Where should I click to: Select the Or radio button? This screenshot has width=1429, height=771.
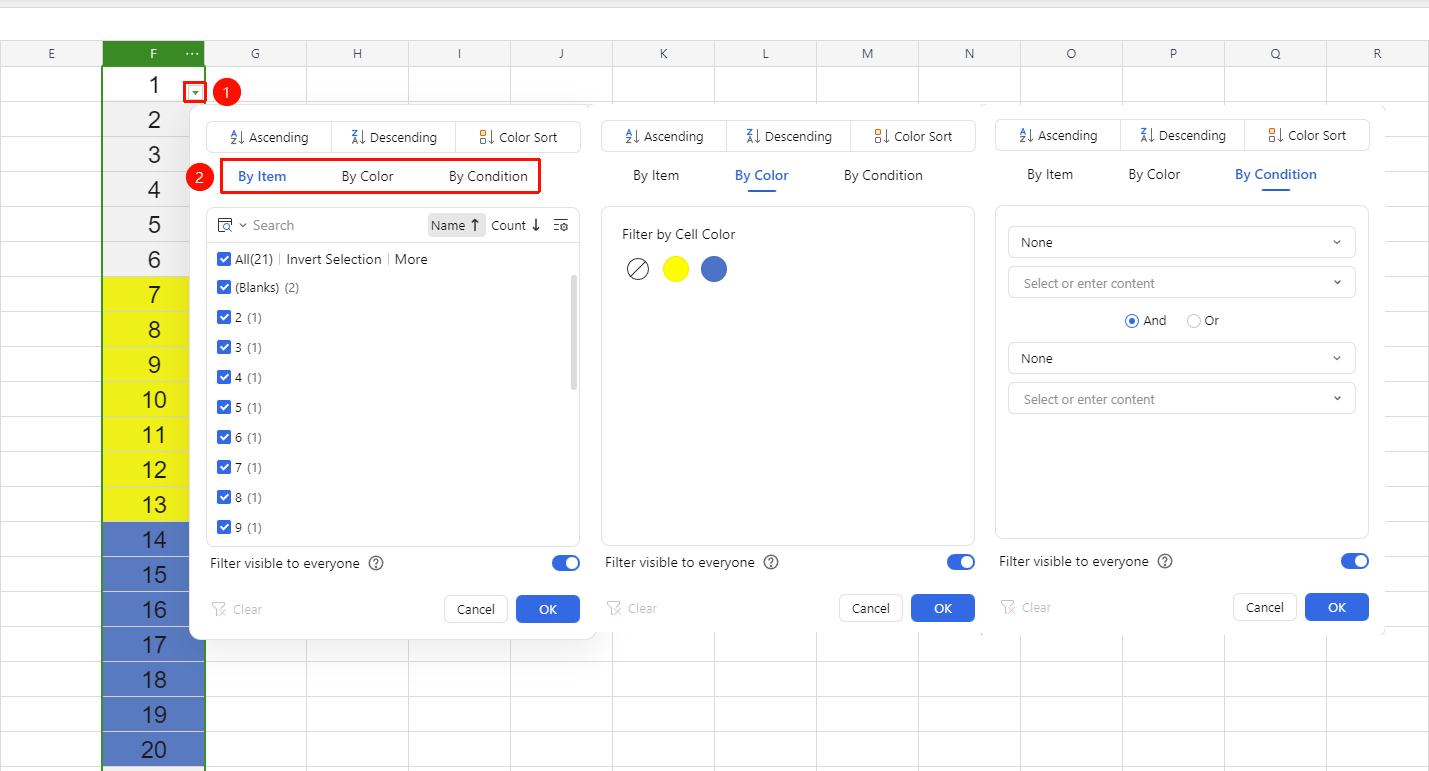[1193, 321]
